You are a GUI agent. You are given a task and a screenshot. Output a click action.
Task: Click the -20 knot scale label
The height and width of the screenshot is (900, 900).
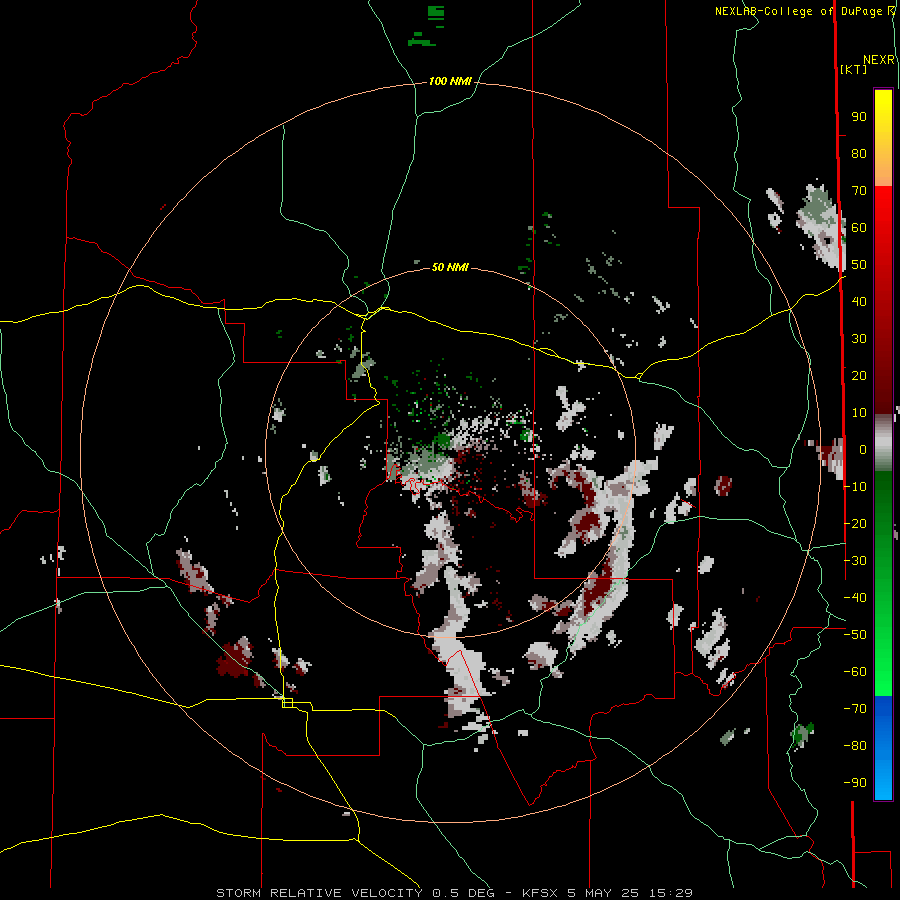[x=856, y=524]
